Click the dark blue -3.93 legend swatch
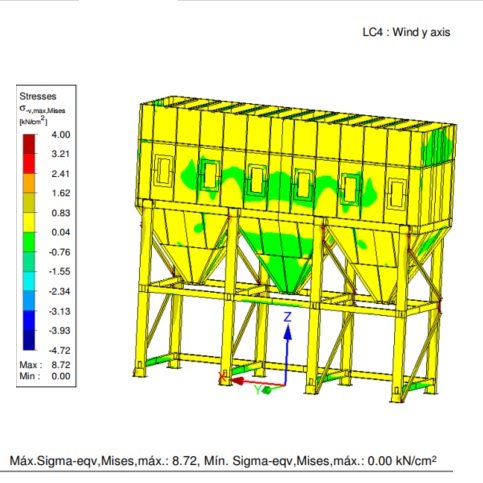The image size is (483, 483). click(x=29, y=340)
